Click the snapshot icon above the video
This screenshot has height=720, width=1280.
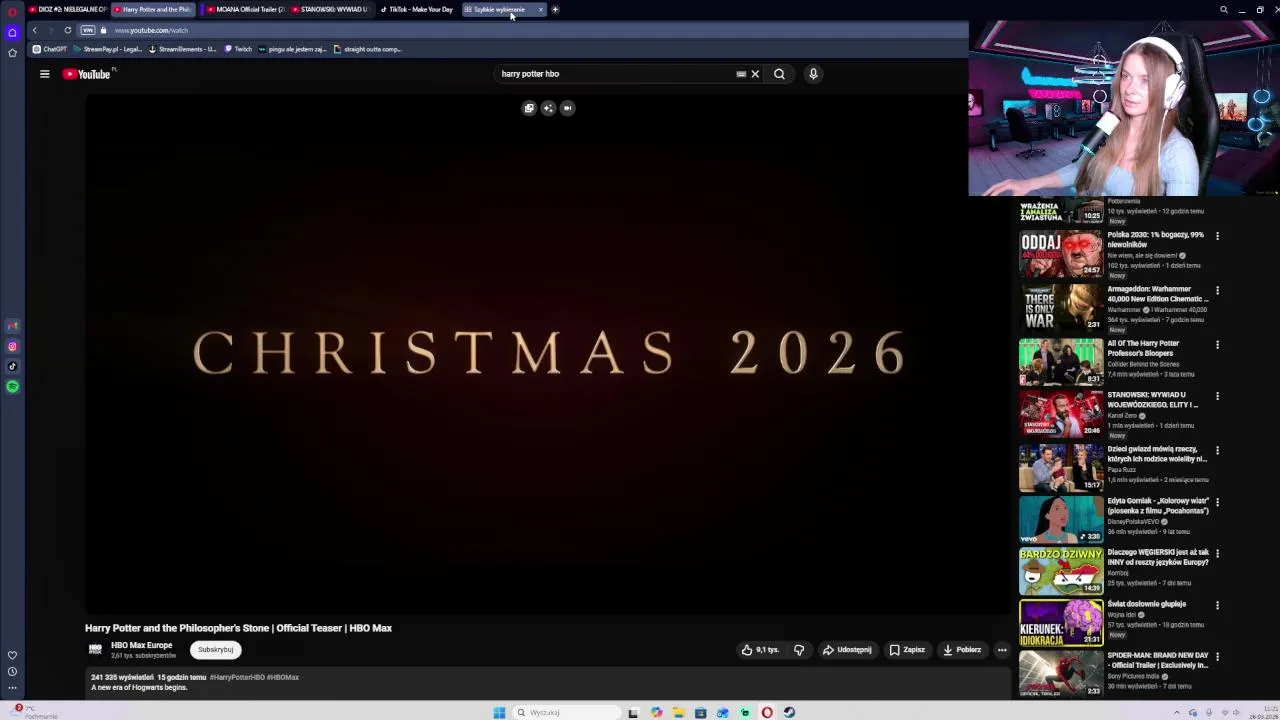tap(529, 108)
